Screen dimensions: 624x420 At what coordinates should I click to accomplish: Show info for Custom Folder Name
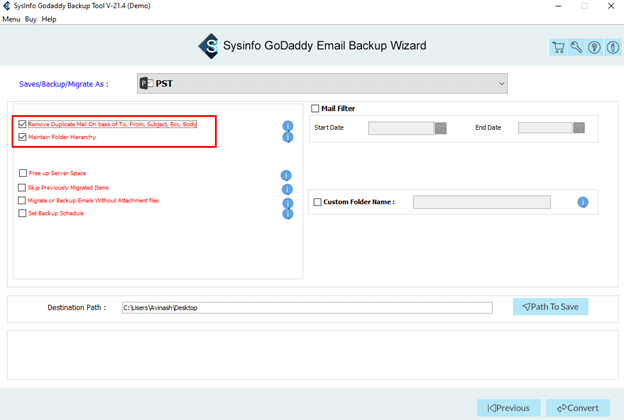point(583,202)
